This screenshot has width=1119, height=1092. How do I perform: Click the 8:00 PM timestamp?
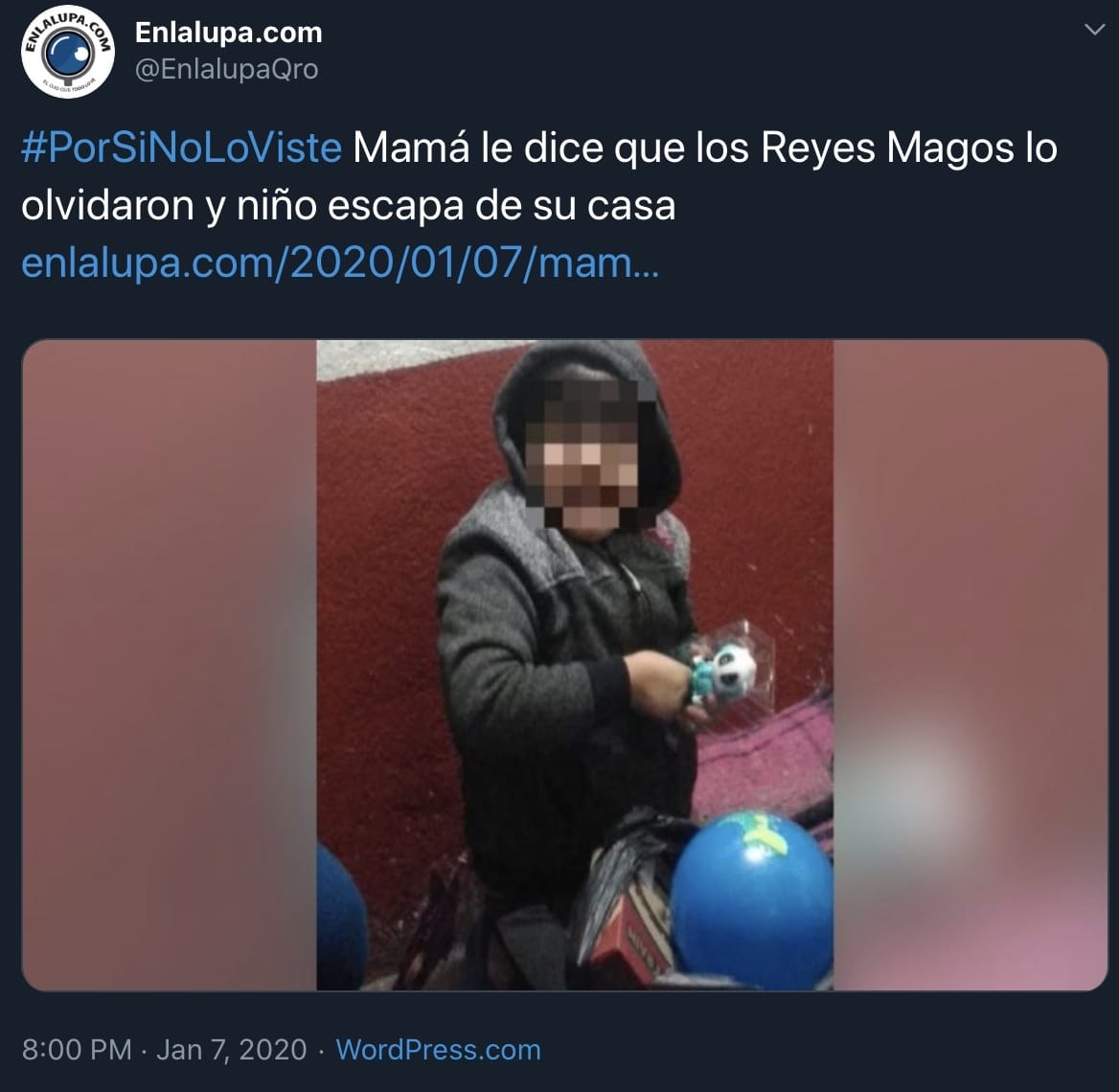(x=77, y=1049)
